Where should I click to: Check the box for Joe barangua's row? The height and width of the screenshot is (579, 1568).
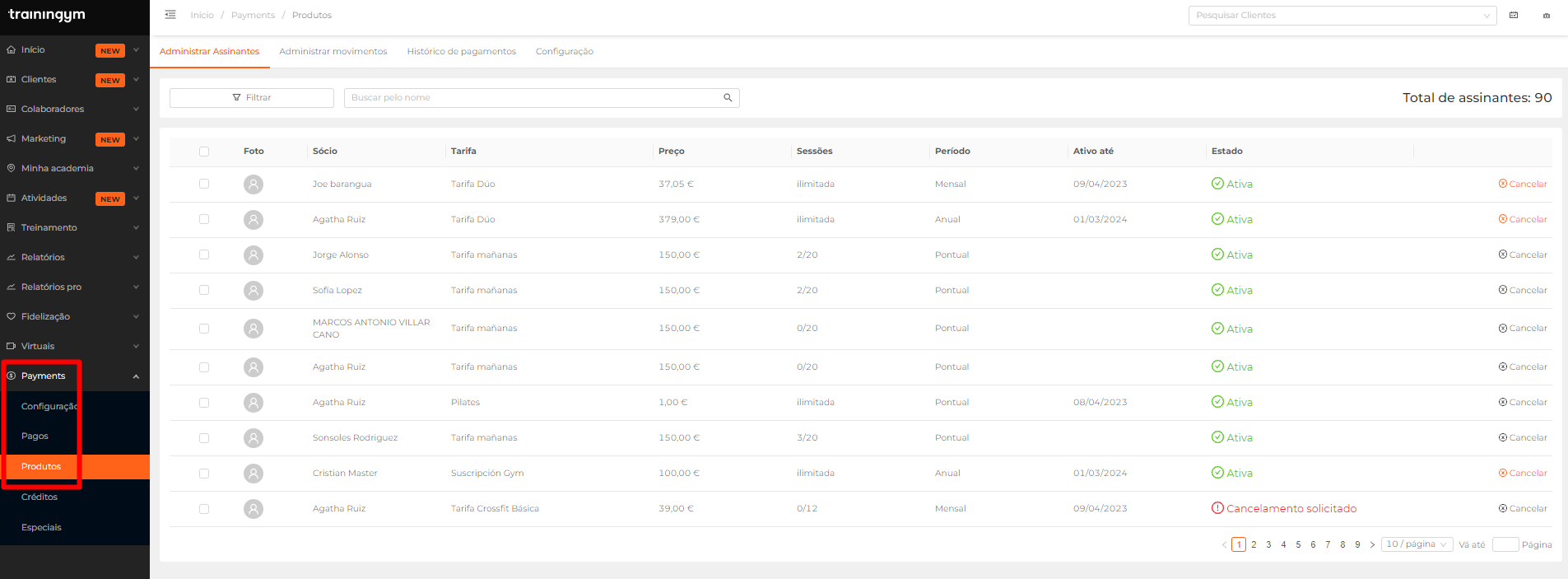pyautogui.click(x=204, y=184)
